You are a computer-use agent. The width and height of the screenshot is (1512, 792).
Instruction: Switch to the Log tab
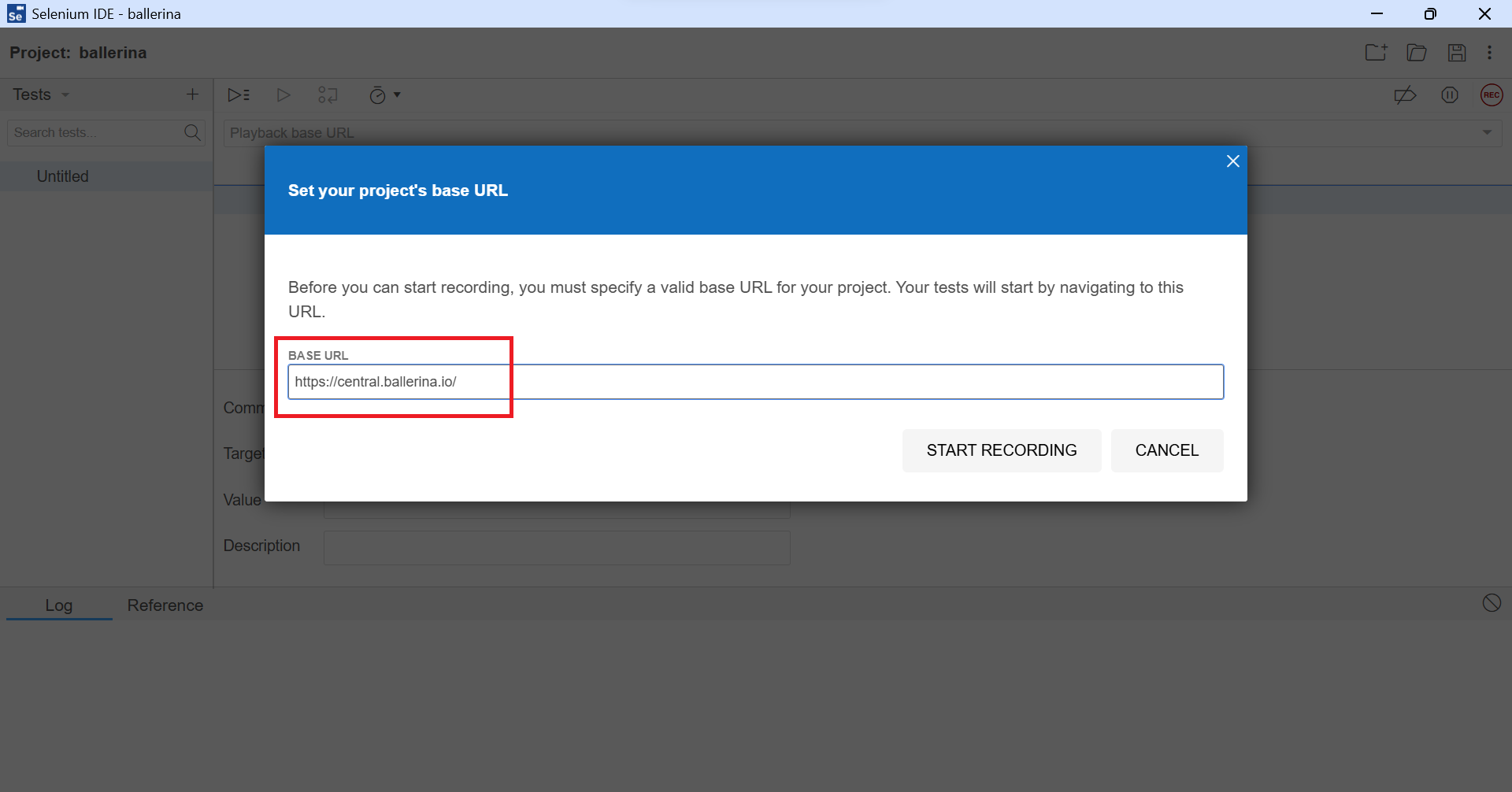(59, 605)
